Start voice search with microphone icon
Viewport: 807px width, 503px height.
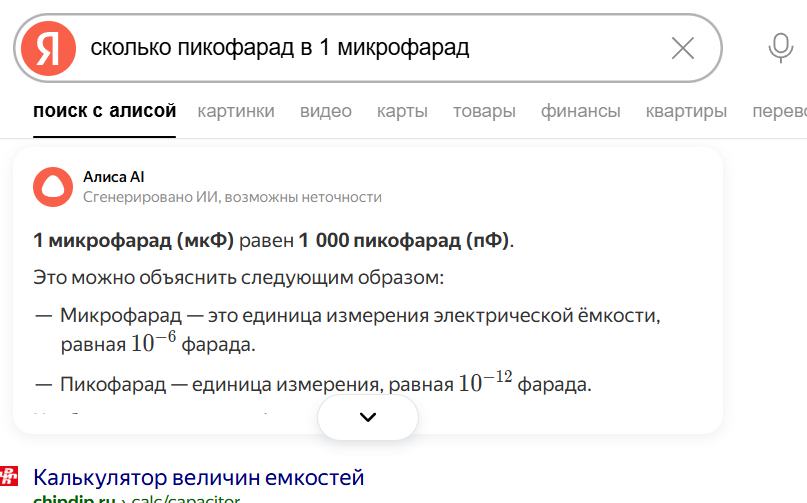(780, 48)
